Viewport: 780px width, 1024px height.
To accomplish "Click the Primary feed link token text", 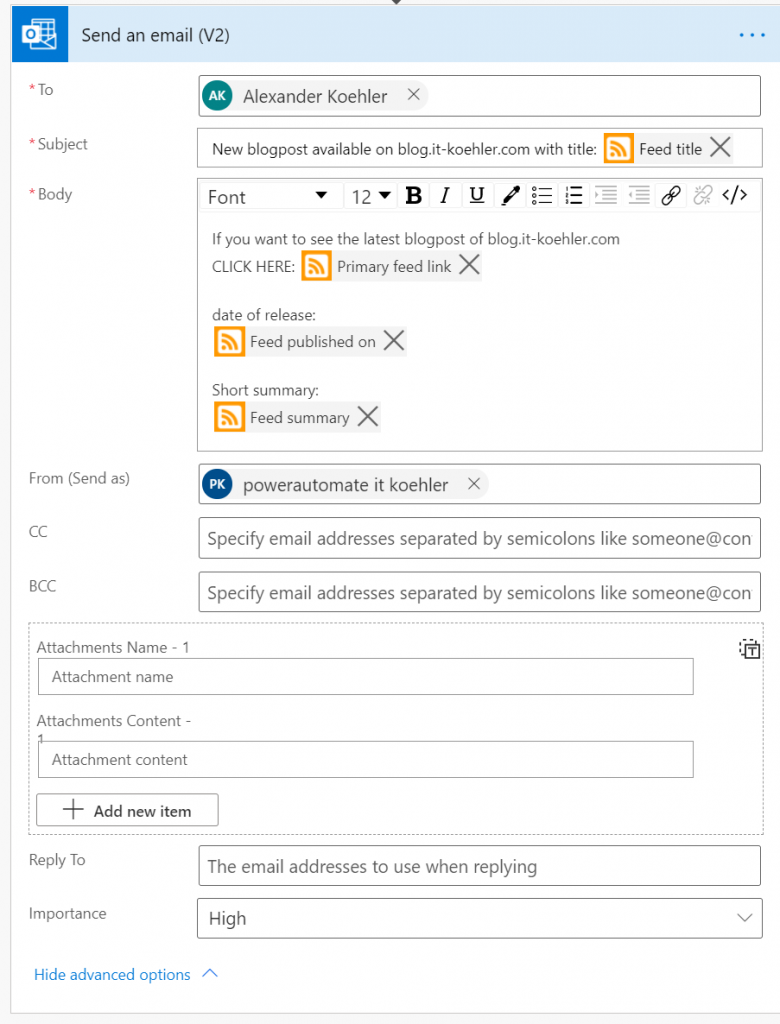I will click(394, 266).
